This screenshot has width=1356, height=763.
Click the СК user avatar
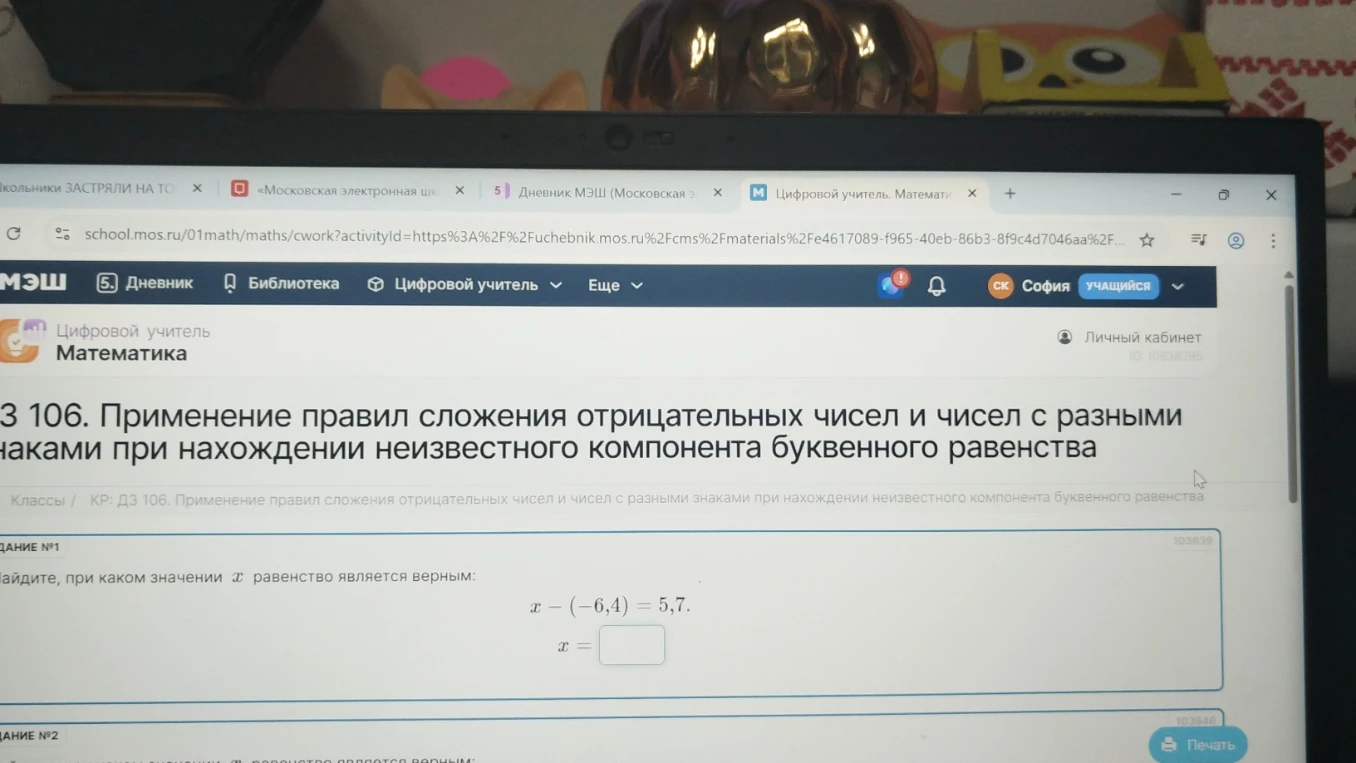click(1000, 286)
